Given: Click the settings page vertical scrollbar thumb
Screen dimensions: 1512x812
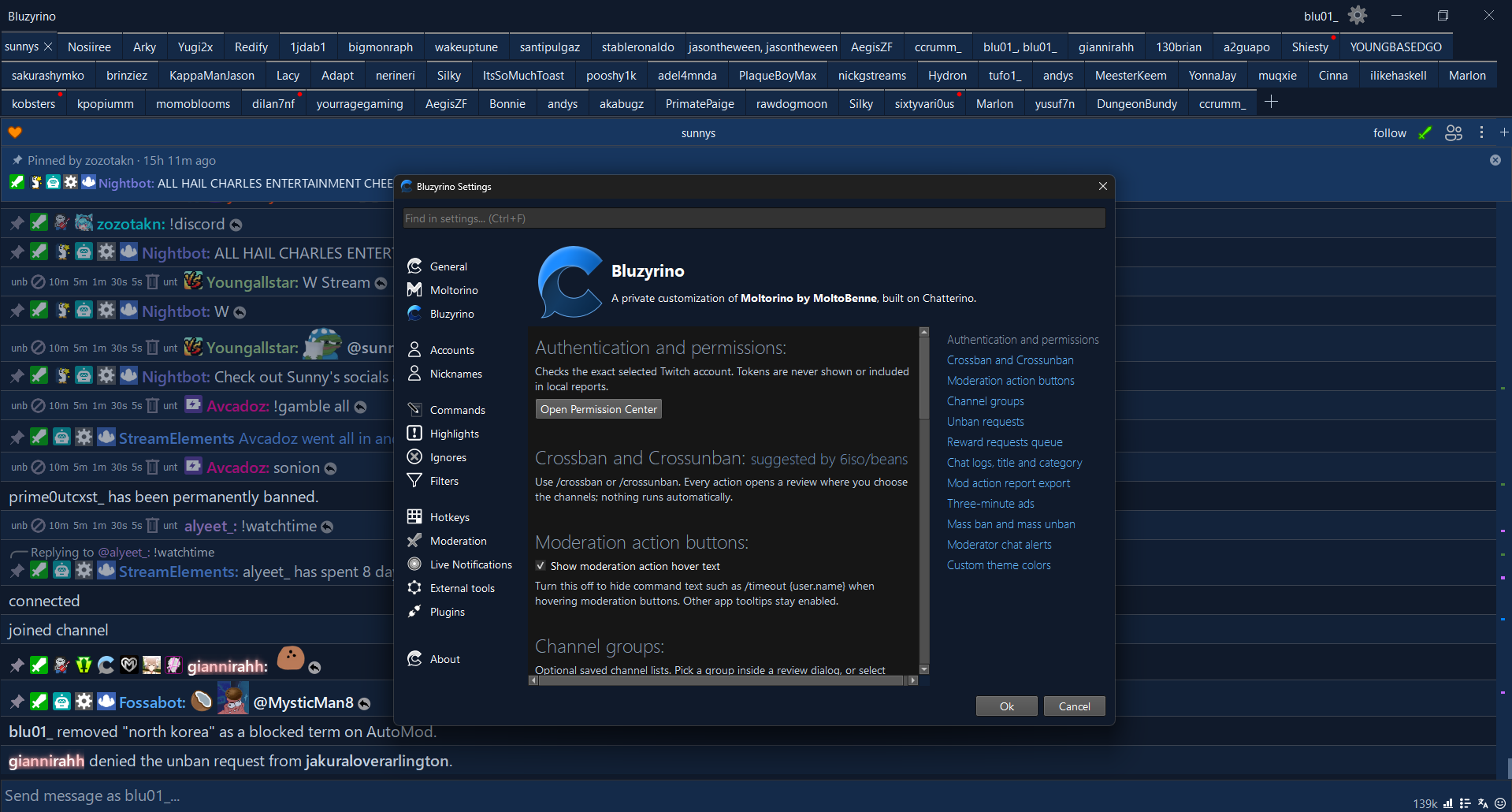Looking at the screenshot, I should pyautogui.click(x=924, y=377).
